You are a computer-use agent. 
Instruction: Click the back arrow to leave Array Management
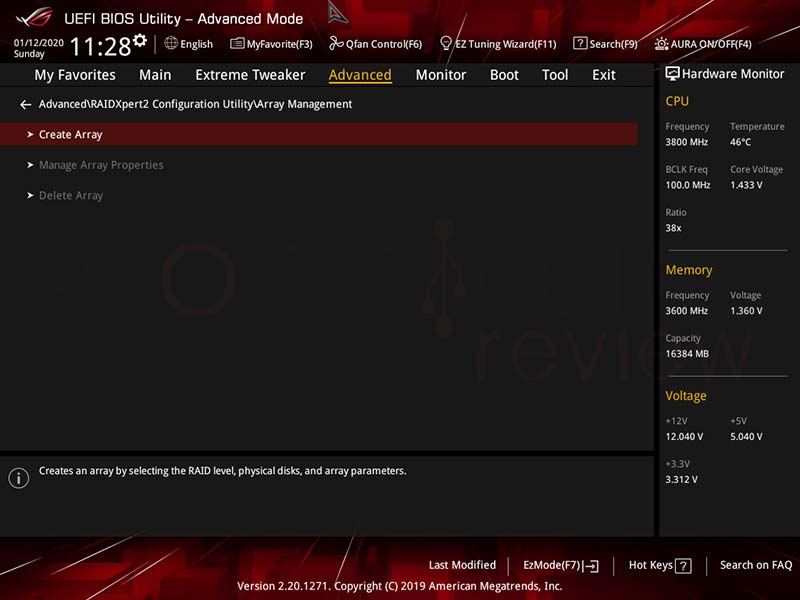25,104
